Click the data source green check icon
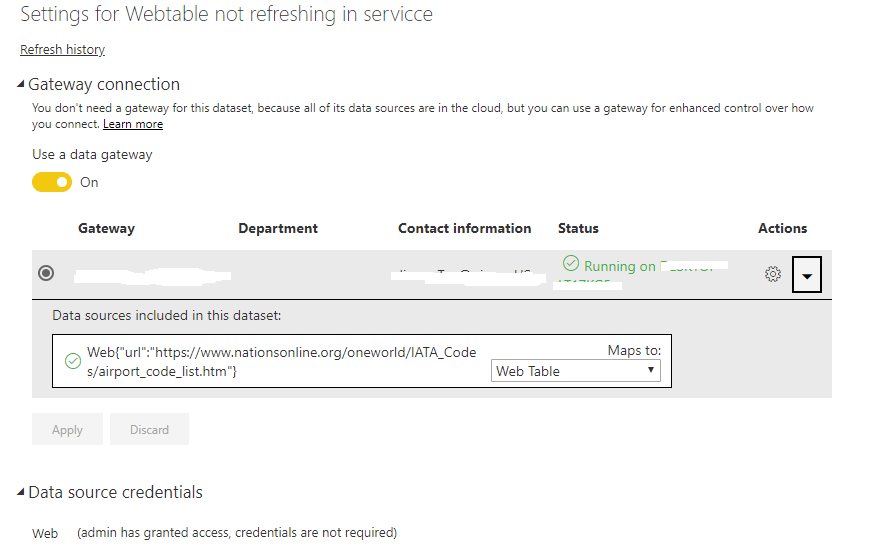Image resolution: width=884 pixels, height=553 pixels. coord(73,361)
